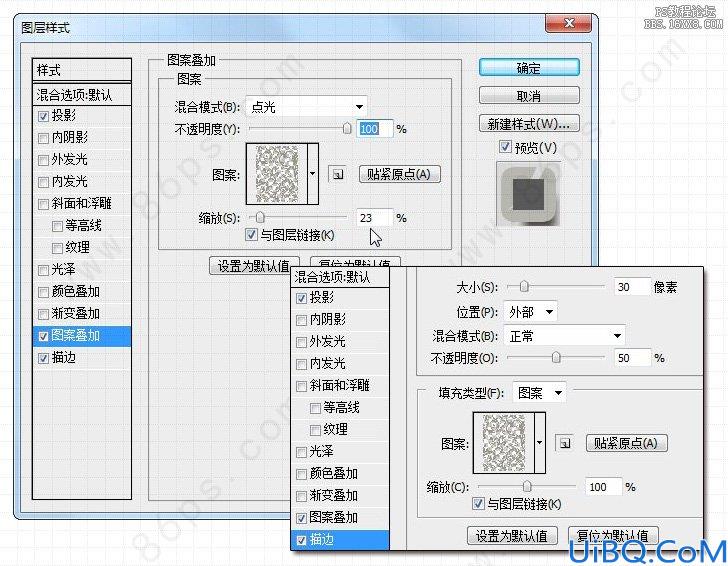
Task: Enable 光泽 checkbox in main styles list
Action: point(43,270)
